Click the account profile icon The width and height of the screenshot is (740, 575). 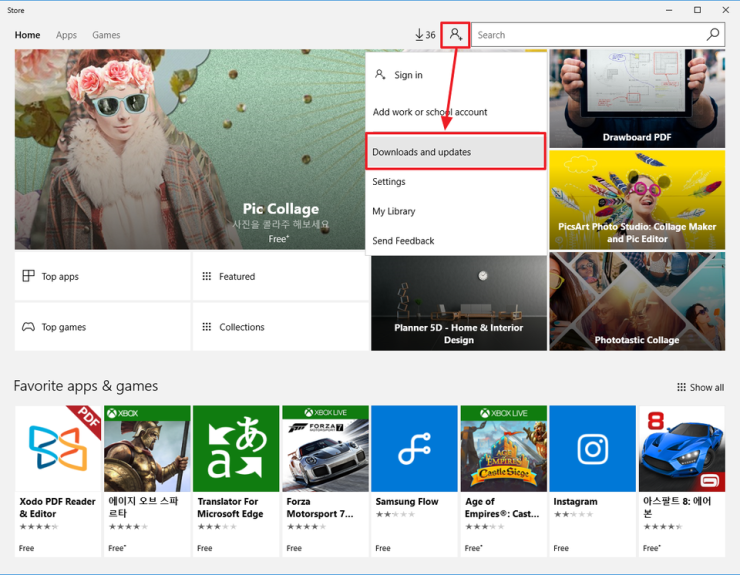(x=455, y=34)
